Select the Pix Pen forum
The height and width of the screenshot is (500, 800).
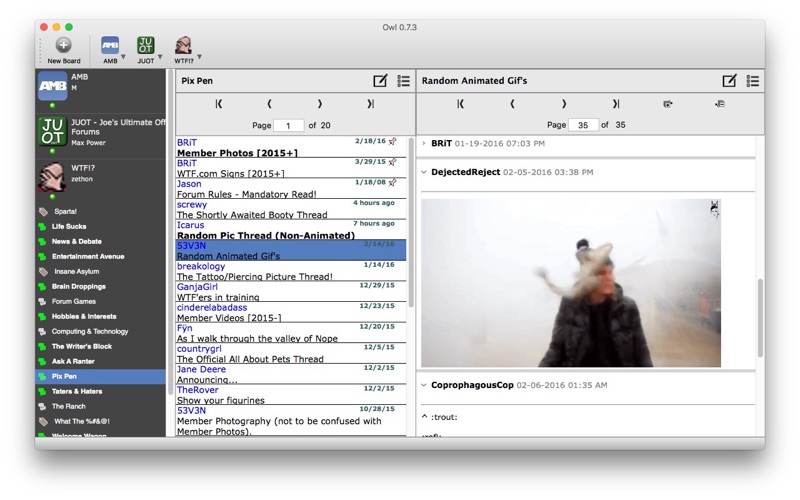point(101,377)
